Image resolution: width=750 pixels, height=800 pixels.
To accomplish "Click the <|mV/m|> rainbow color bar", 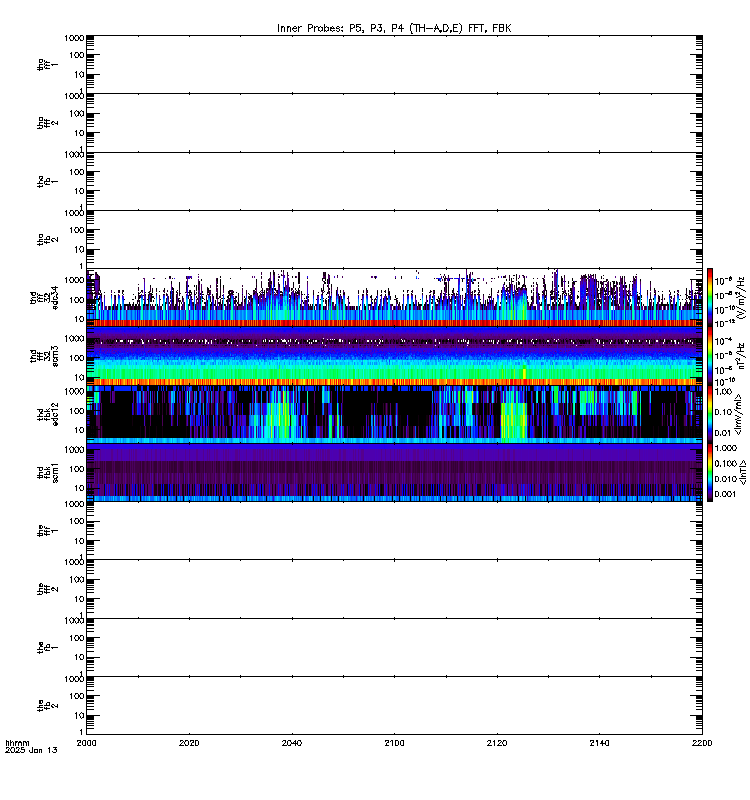I will point(710,414).
